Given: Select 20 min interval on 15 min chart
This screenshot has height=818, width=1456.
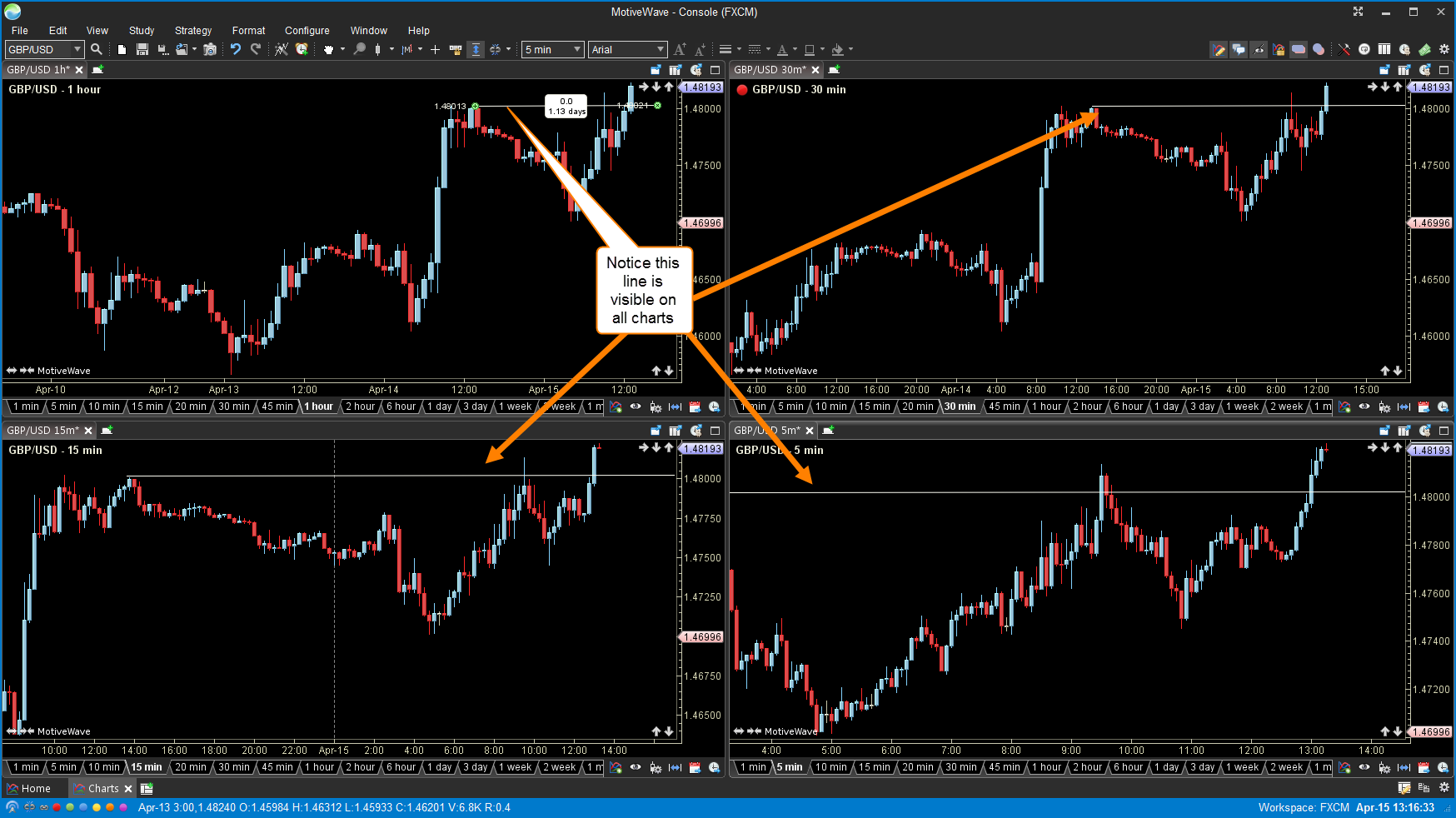Looking at the screenshot, I should [191, 767].
